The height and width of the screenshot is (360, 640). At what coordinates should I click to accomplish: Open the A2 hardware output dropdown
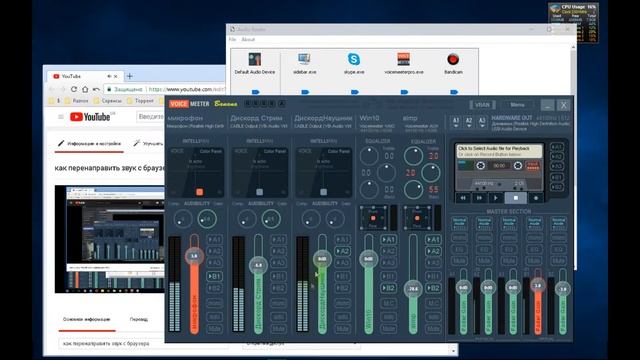(469, 122)
